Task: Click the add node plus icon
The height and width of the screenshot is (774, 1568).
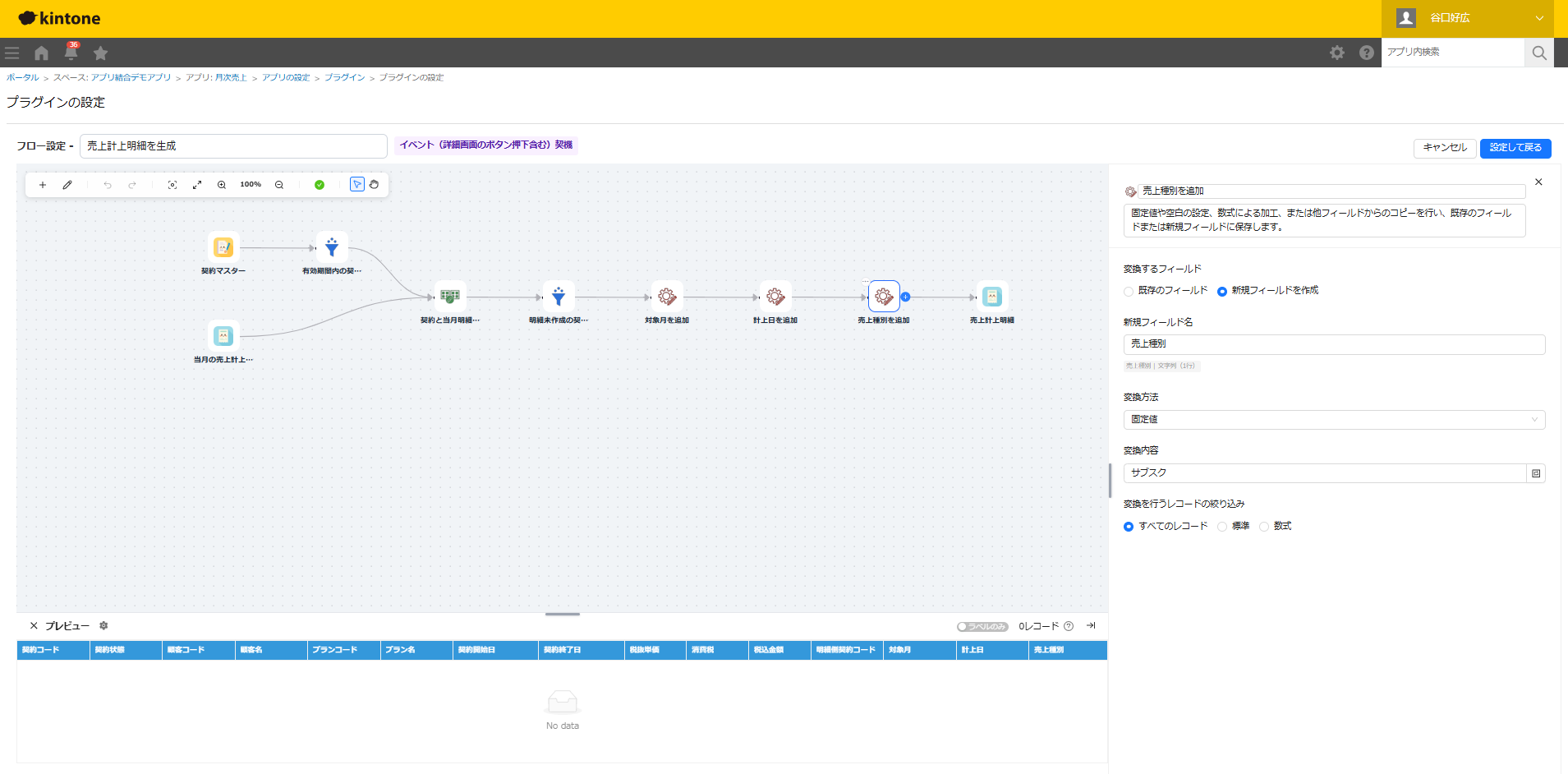Action: coord(43,185)
